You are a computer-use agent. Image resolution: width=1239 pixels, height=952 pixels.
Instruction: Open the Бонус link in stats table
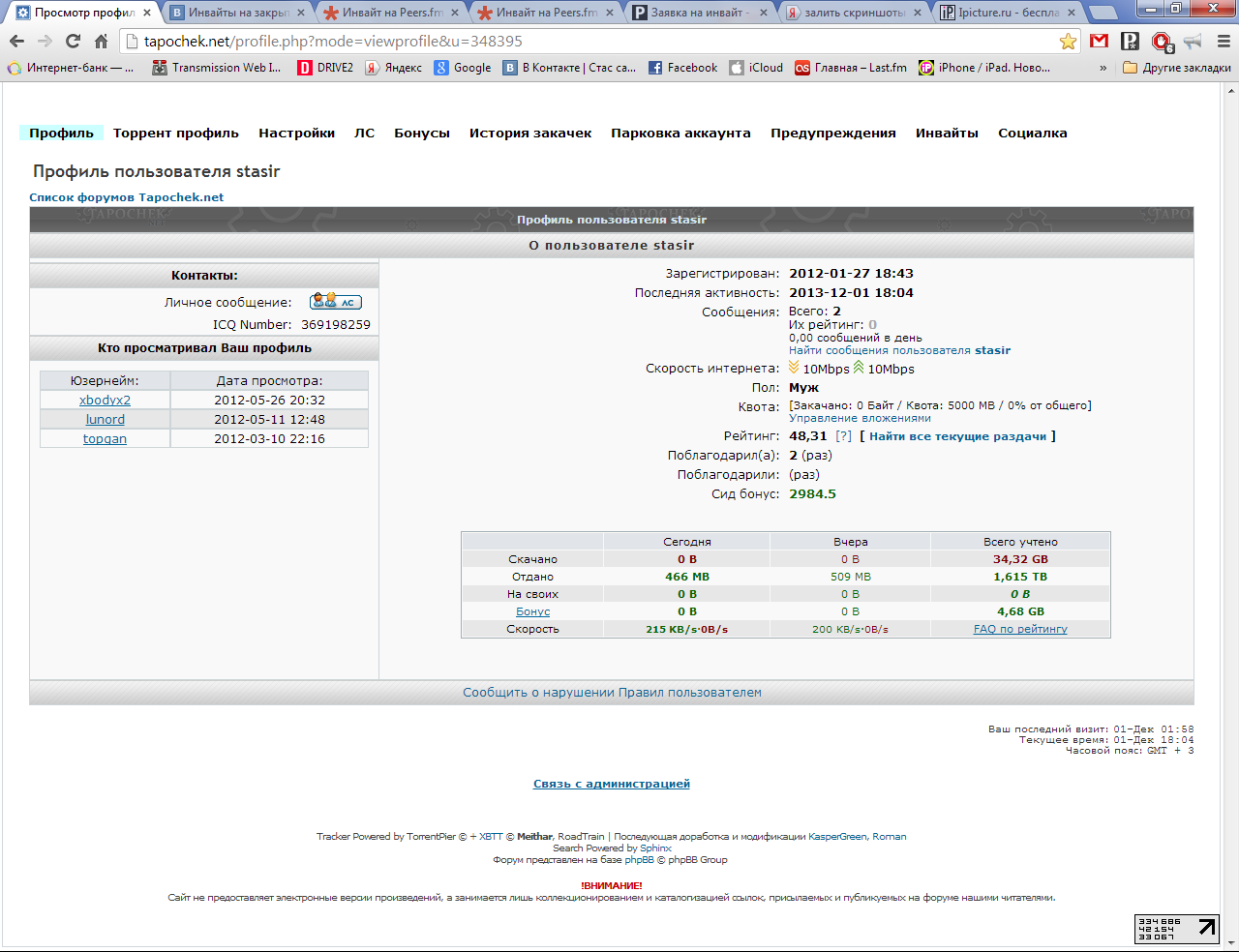[532, 611]
